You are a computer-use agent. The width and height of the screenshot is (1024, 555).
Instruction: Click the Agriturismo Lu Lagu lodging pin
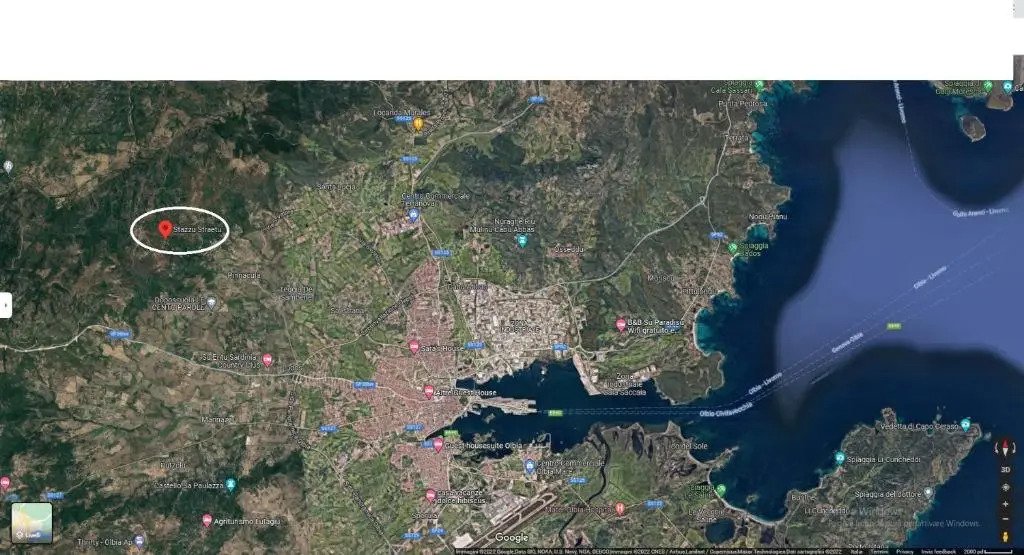coord(207,520)
